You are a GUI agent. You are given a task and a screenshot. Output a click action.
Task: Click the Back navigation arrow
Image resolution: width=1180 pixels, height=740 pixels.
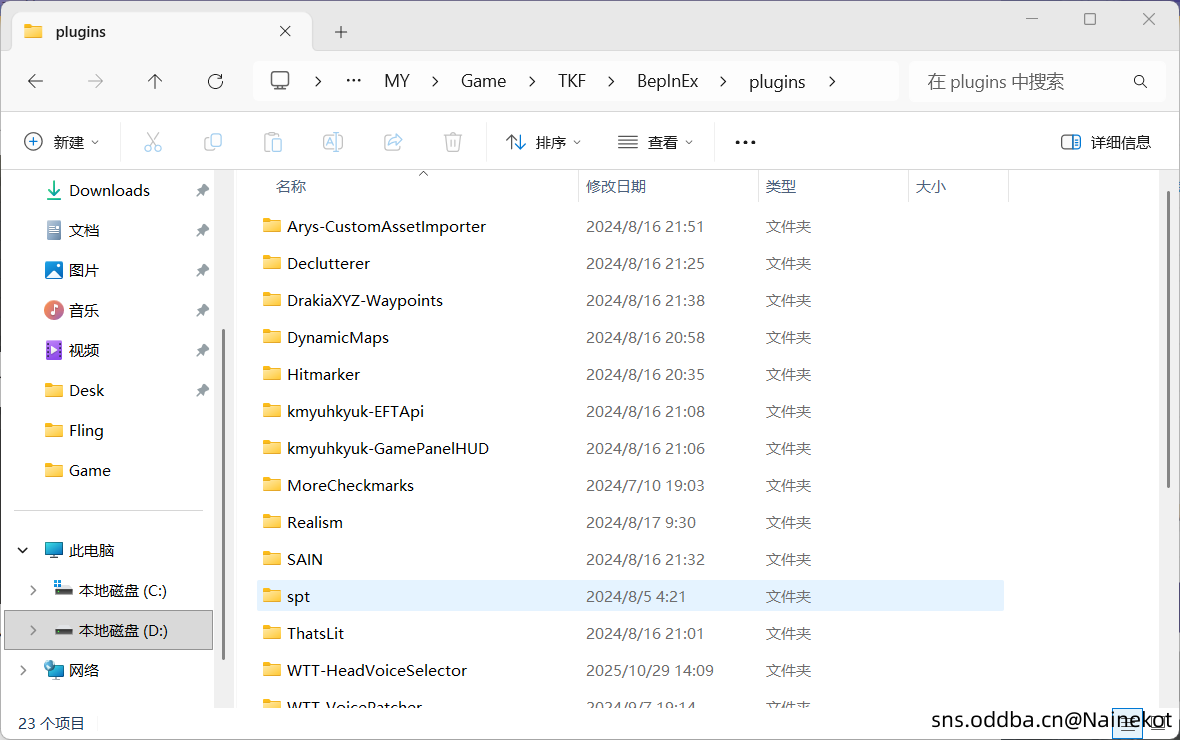(36, 82)
